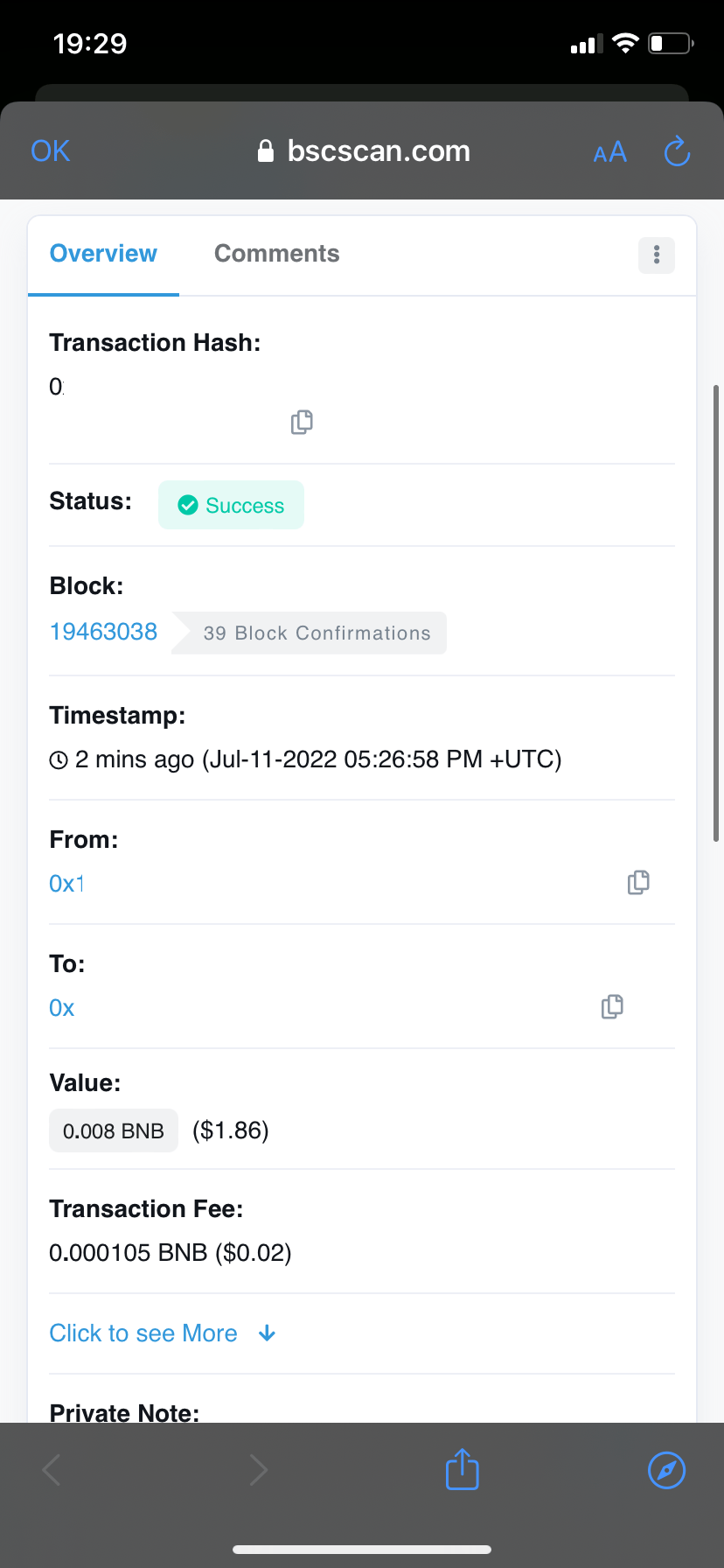Go forward with the right chevron
Screen dimensions: 724x1568
(258, 1470)
